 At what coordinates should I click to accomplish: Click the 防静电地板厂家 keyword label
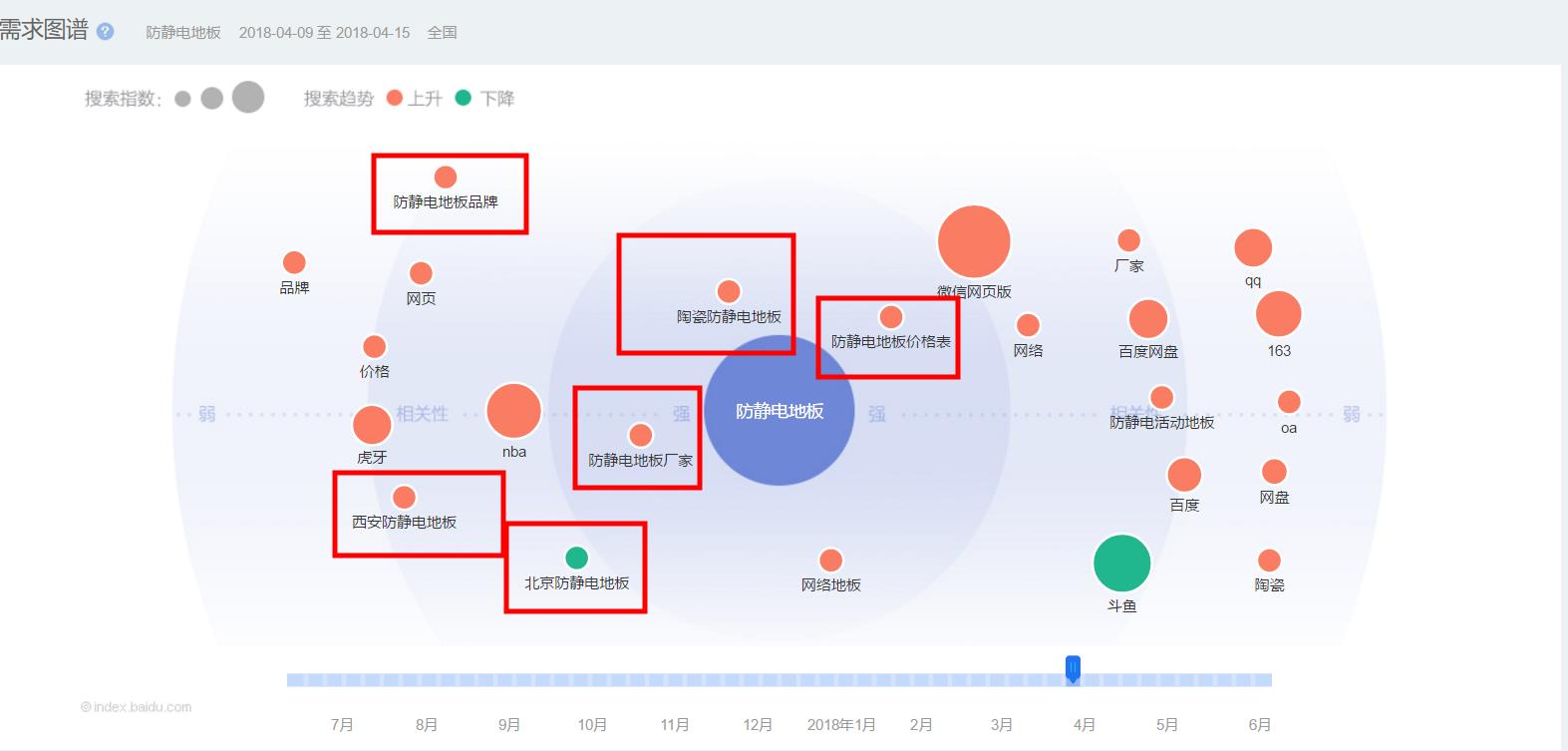(x=640, y=461)
